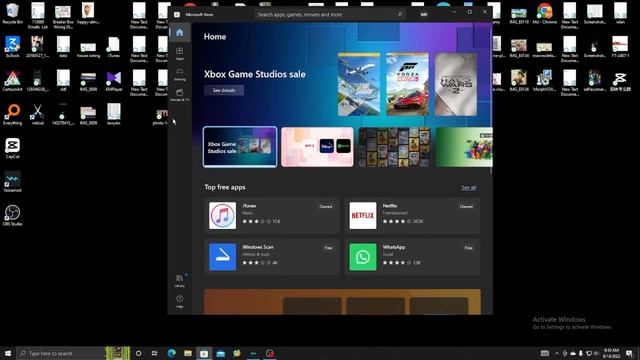Open the iTunes app icon

[222, 216]
